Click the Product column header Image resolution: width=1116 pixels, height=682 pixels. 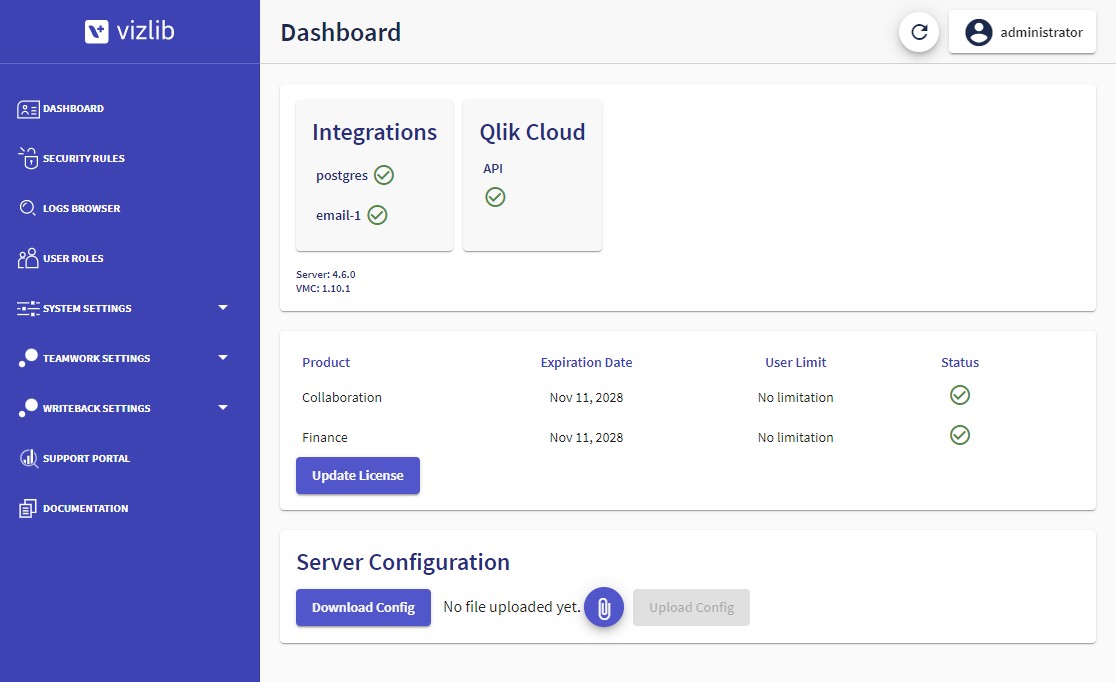click(x=326, y=362)
